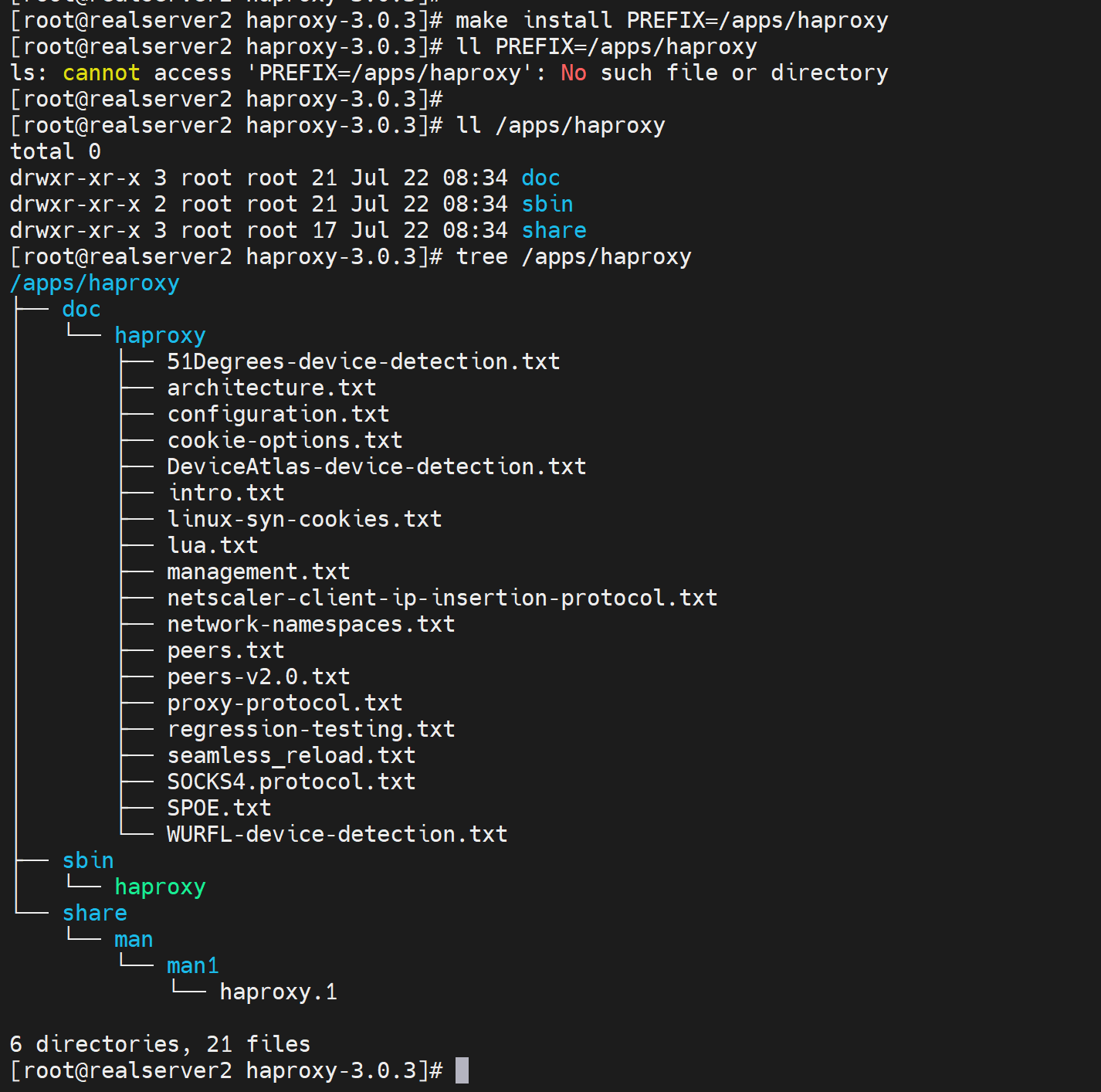The height and width of the screenshot is (1092, 1101).
Task: Select lua.txt in the doc tree
Action: [212, 545]
